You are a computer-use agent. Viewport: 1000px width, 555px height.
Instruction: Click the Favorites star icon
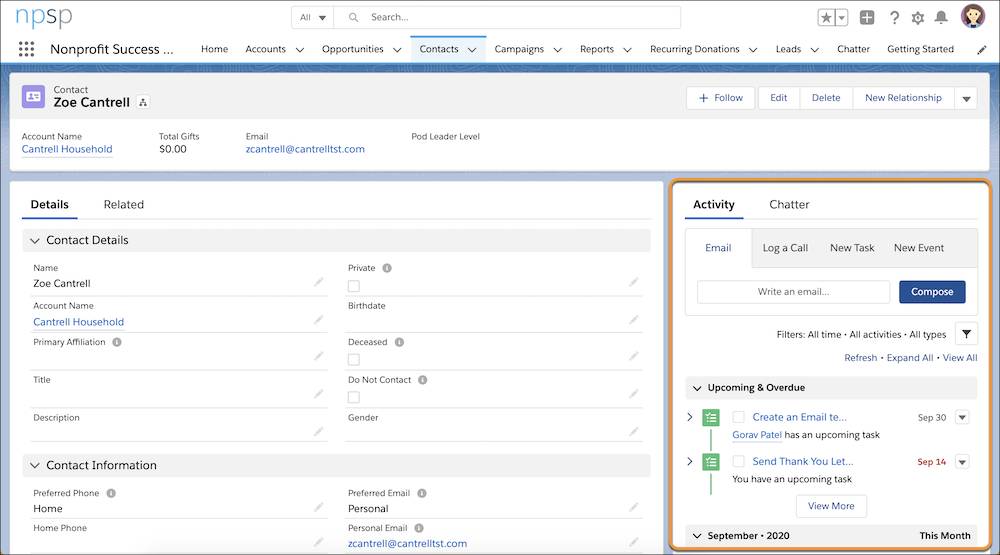click(826, 18)
